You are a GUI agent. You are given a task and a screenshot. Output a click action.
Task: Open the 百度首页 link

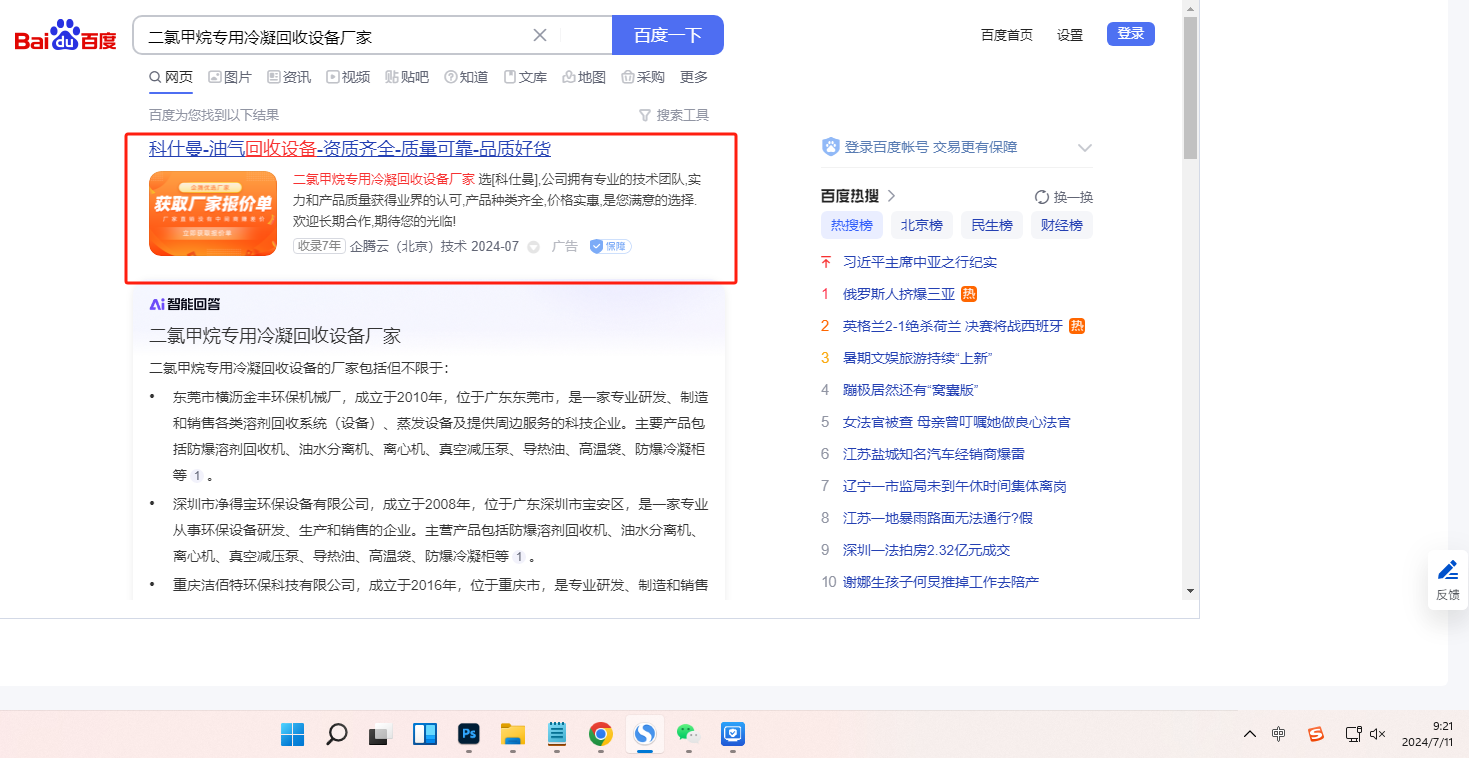pos(1007,35)
